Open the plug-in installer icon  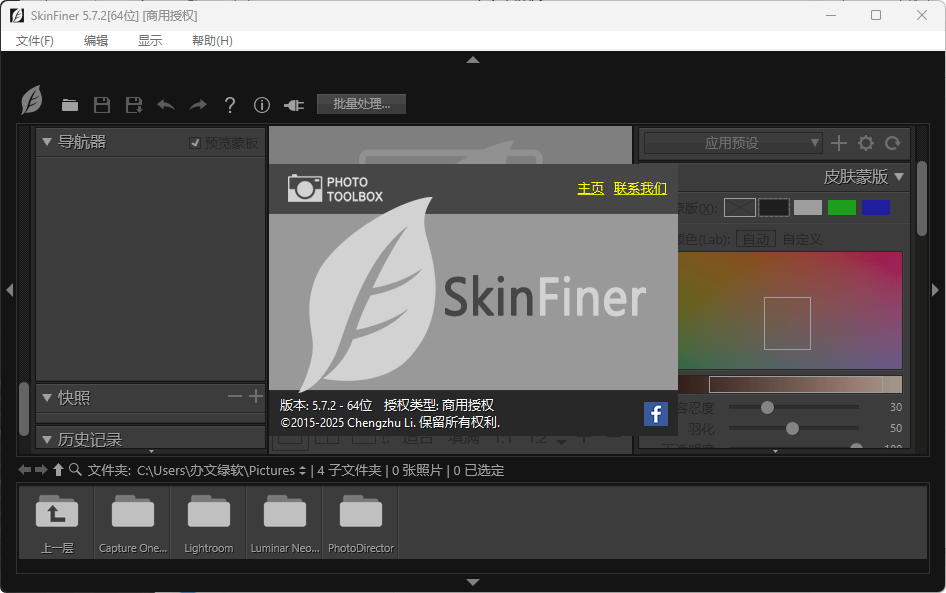(293, 104)
